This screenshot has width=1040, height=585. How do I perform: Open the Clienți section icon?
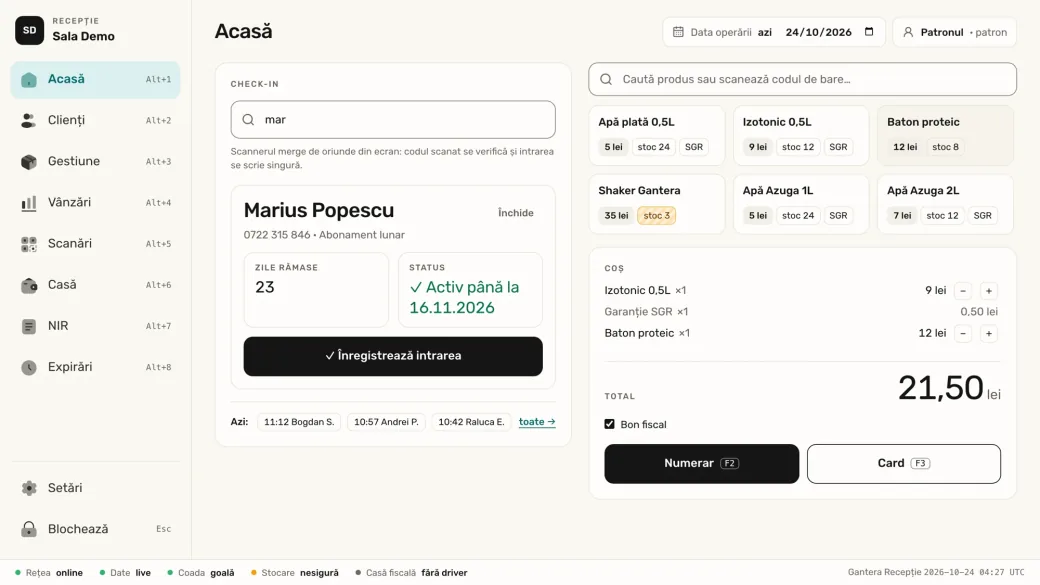click(x=29, y=120)
